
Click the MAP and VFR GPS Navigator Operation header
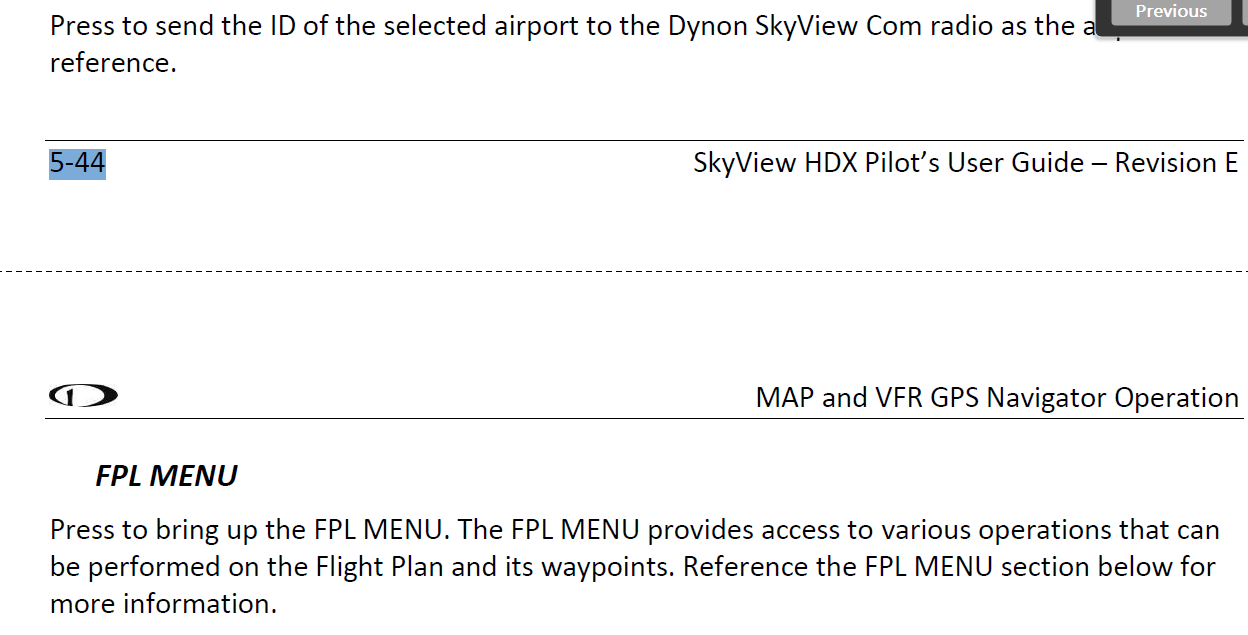coord(997,398)
